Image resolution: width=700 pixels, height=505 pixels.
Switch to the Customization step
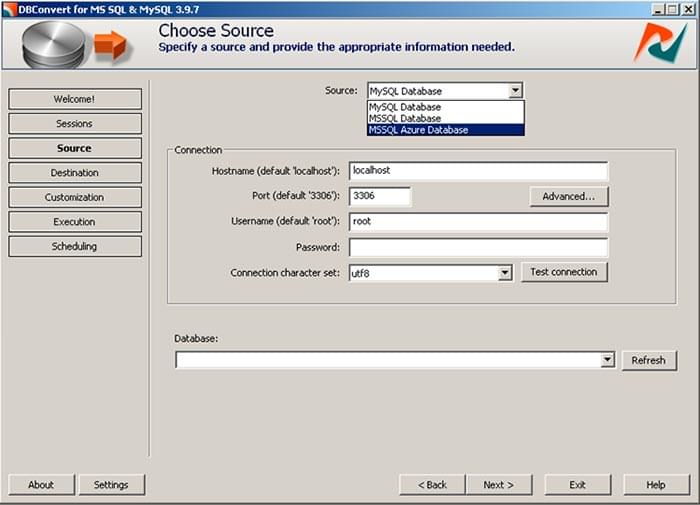point(75,197)
